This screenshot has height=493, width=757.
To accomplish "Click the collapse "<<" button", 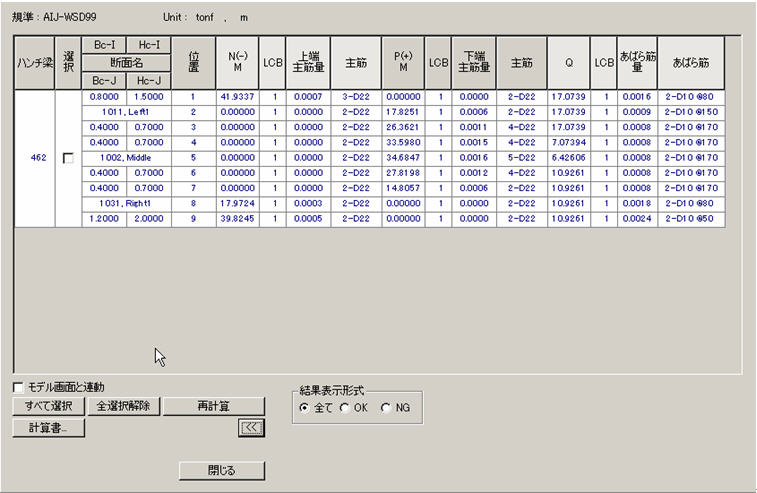I will tap(250, 428).
